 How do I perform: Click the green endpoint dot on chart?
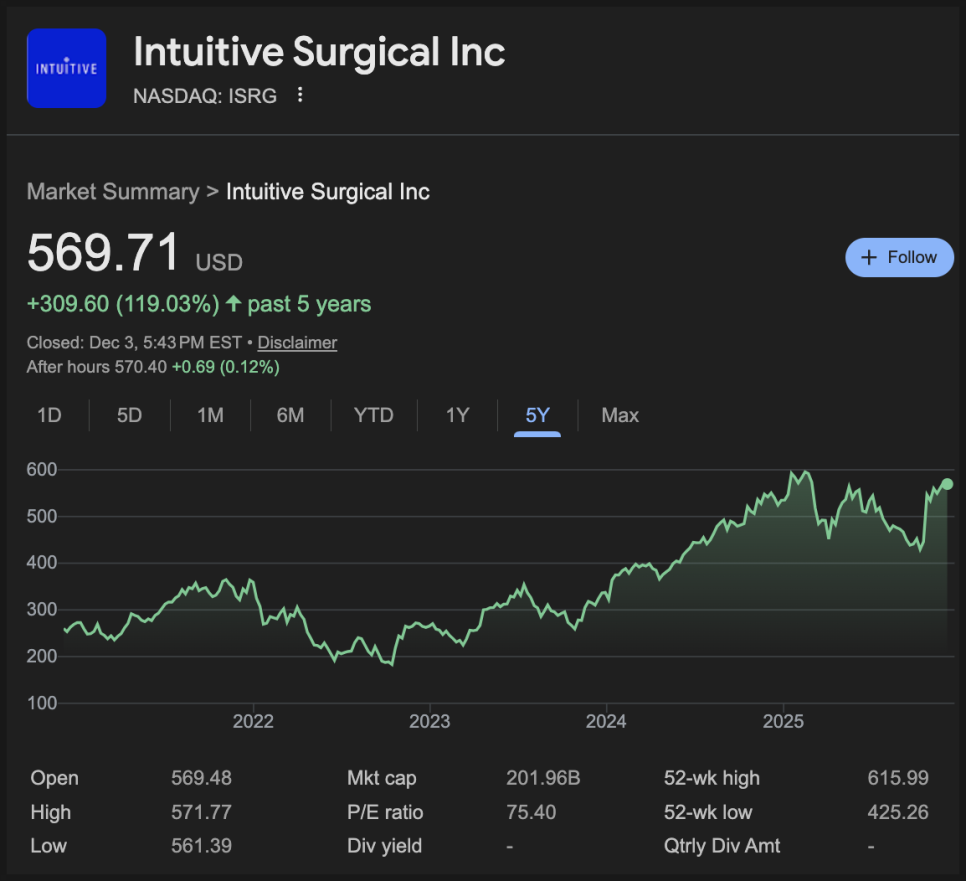947,484
